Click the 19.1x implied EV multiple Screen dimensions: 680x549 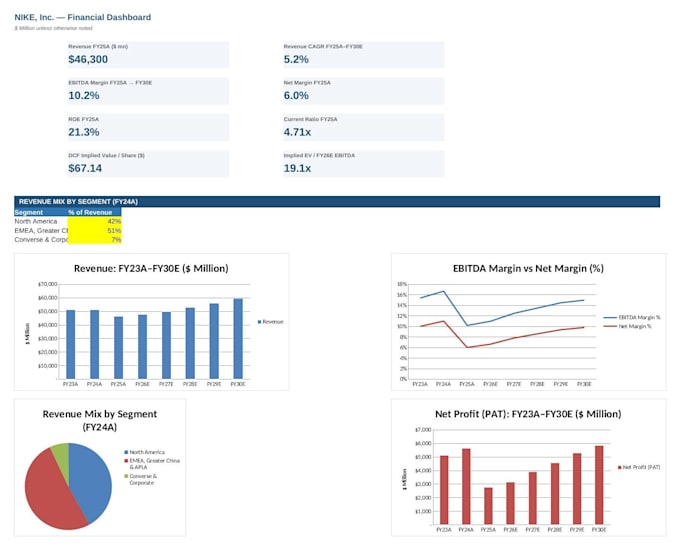pos(298,168)
